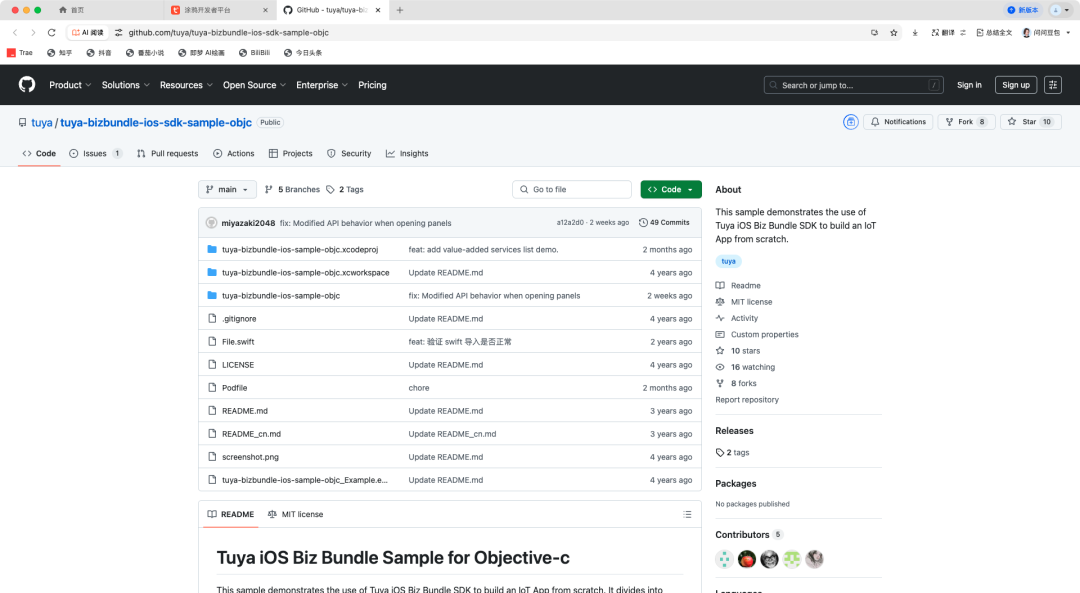This screenshot has width=1080, height=593.
Task: Open a new browser tab
Action: (400, 10)
